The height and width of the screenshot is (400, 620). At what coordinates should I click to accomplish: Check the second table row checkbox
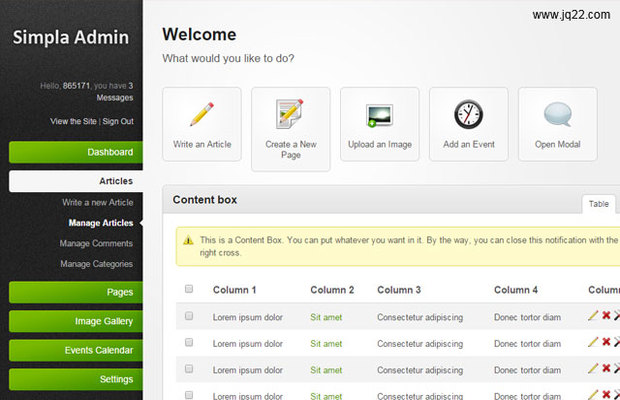[x=189, y=342]
